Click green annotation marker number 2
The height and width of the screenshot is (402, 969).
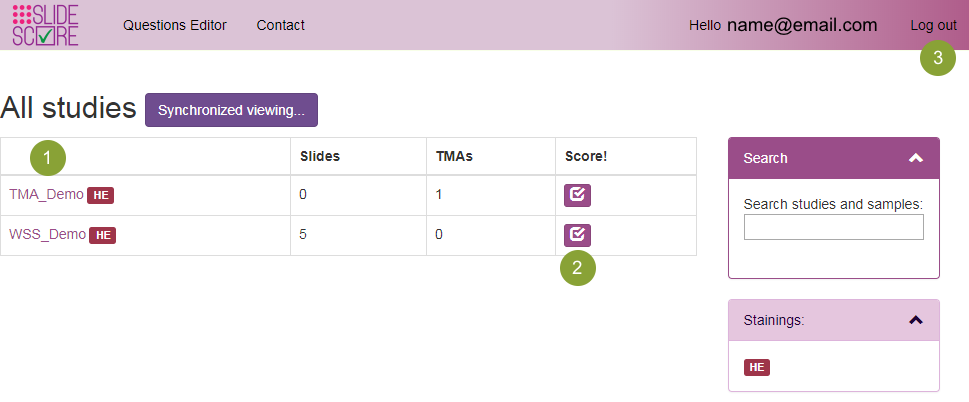(578, 268)
